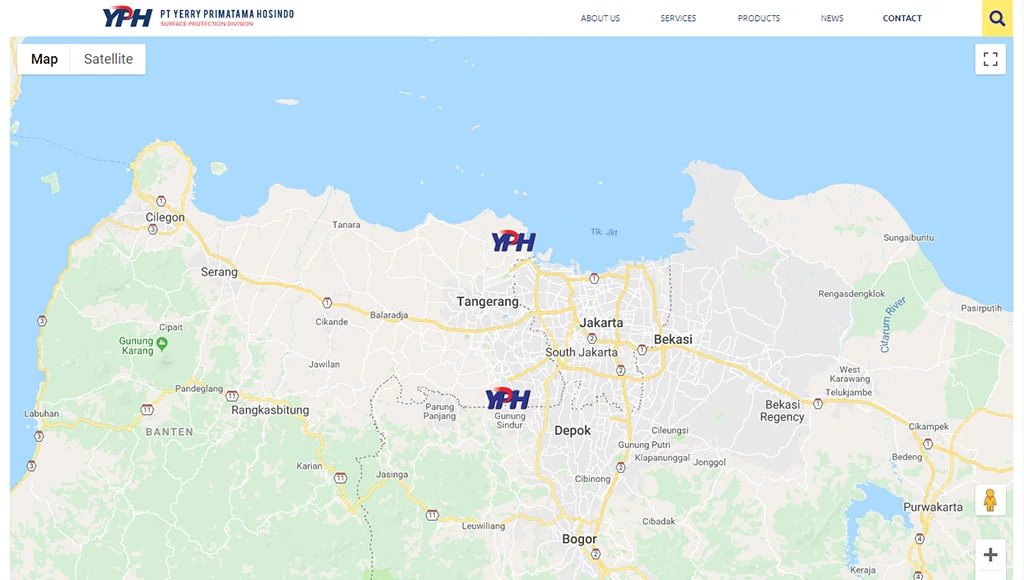Click the Bekasi city label
1024x580 pixels.
tap(673, 340)
